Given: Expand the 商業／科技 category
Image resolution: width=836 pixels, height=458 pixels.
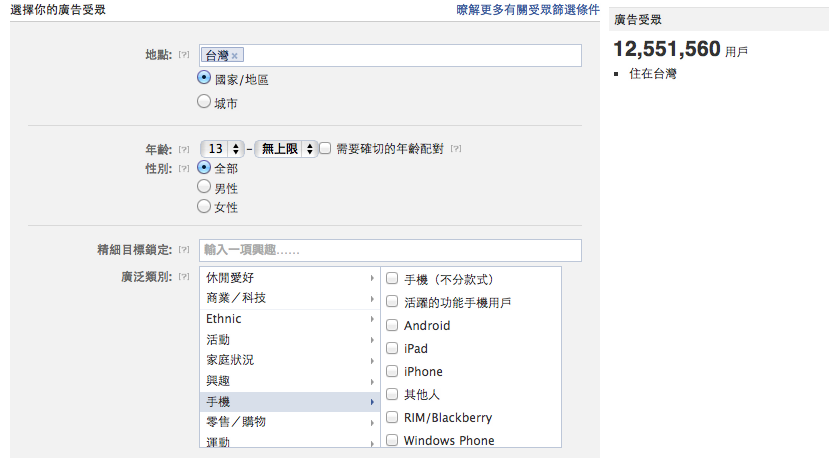Looking at the screenshot, I should click(290, 298).
